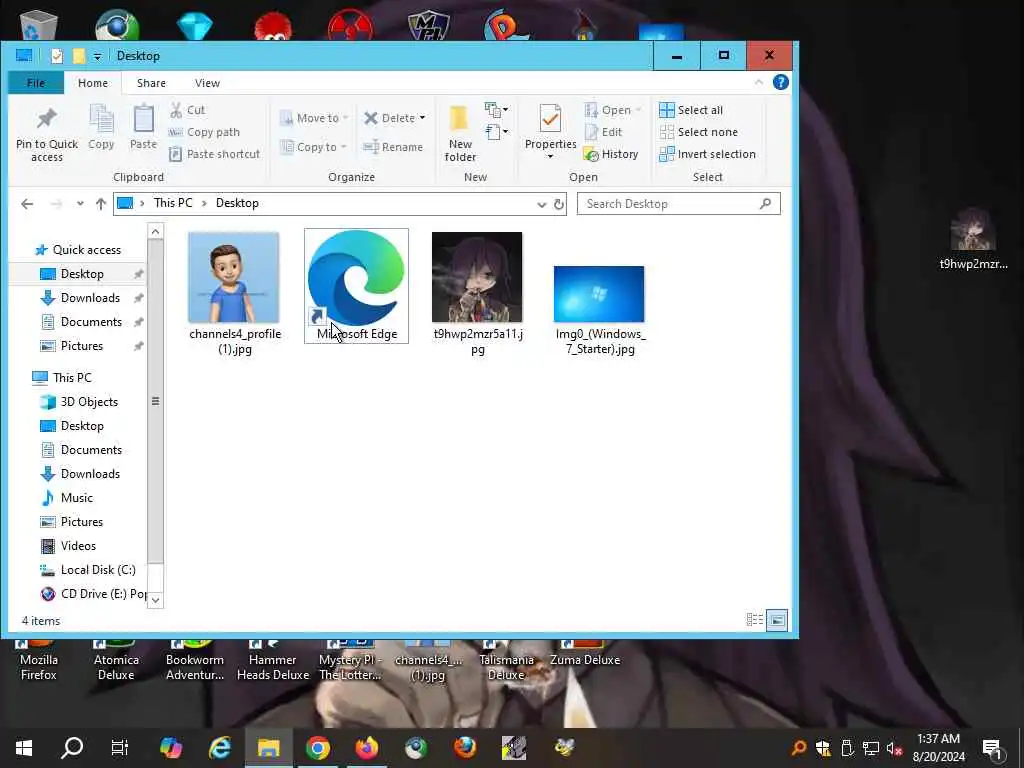The height and width of the screenshot is (768, 1024).
Task: Switch to the Home ribbon tab
Action: click(x=93, y=83)
